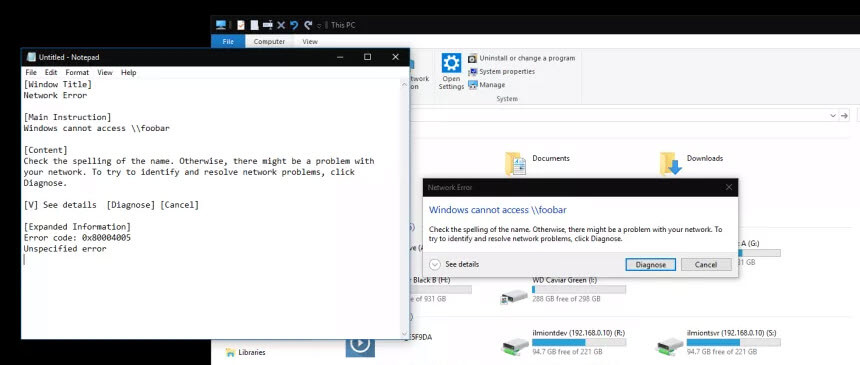Click the Redo arrow in quick access toolbar
Screen dimensions: 860x365
click(x=308, y=25)
